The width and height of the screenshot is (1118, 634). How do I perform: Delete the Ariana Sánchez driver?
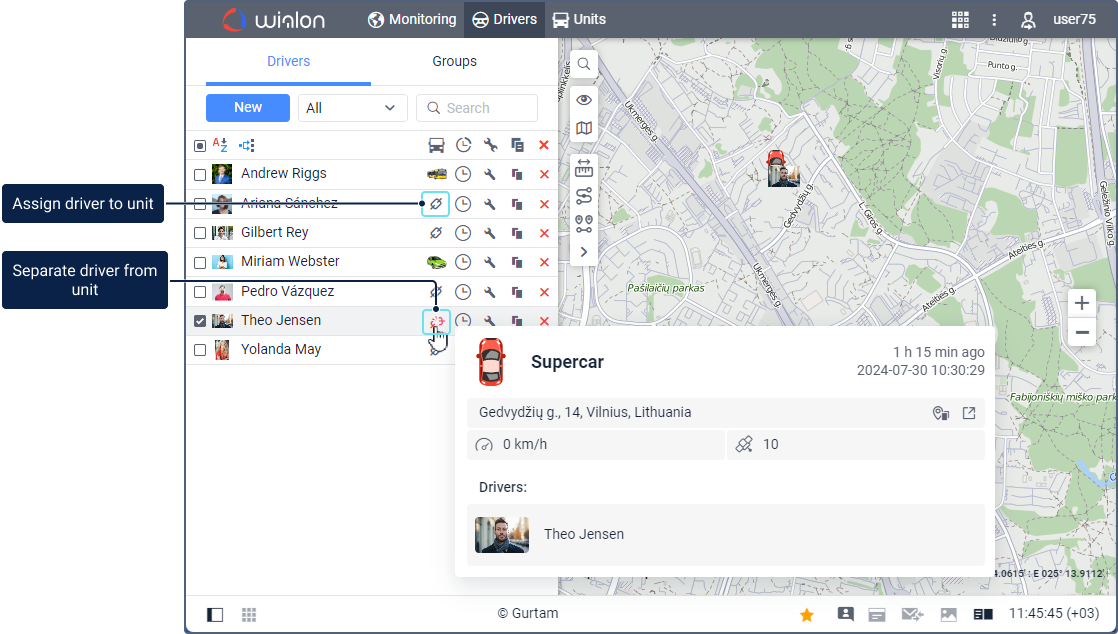pyautogui.click(x=544, y=204)
